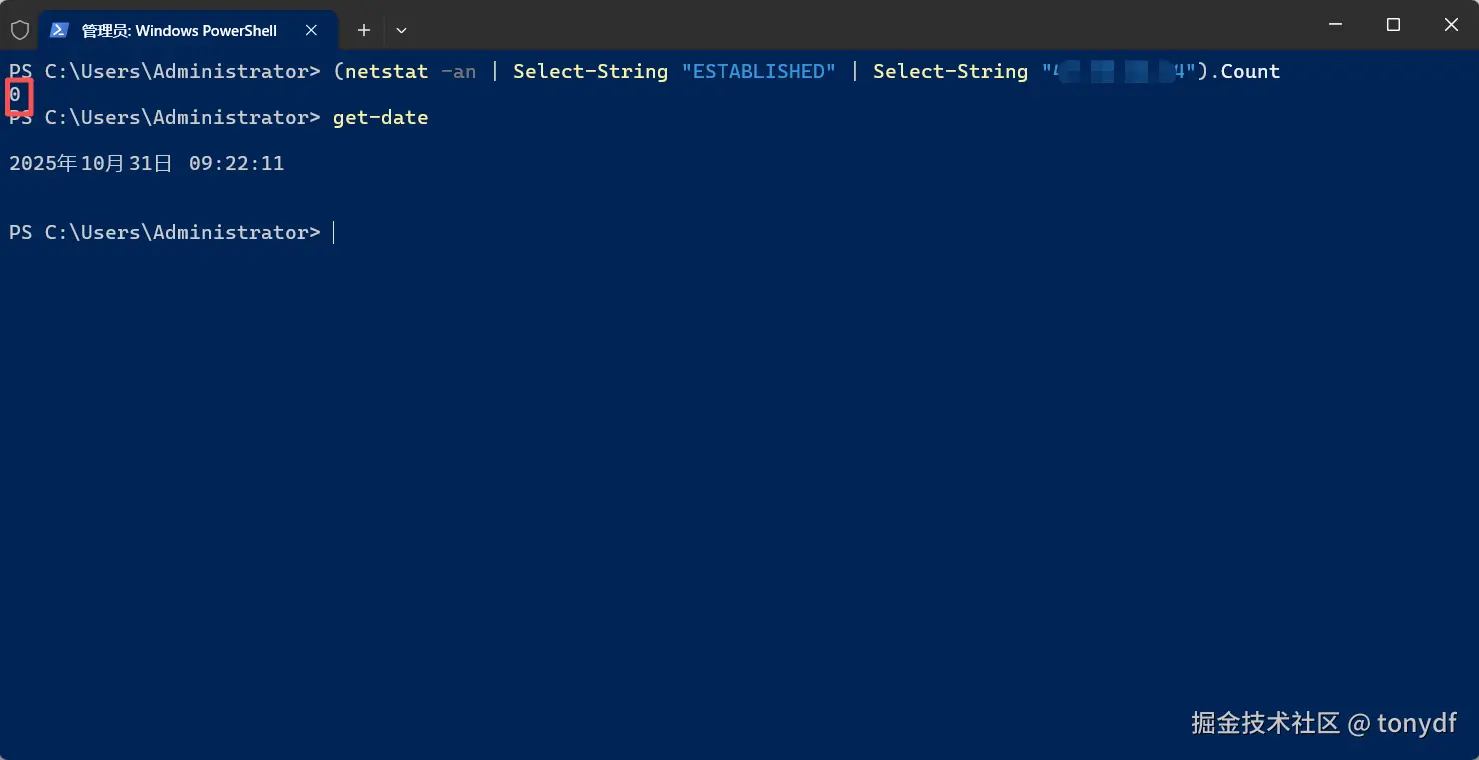This screenshot has height=760, width=1479.
Task: Click the Select-String right after netstat -an
Action: (x=590, y=71)
